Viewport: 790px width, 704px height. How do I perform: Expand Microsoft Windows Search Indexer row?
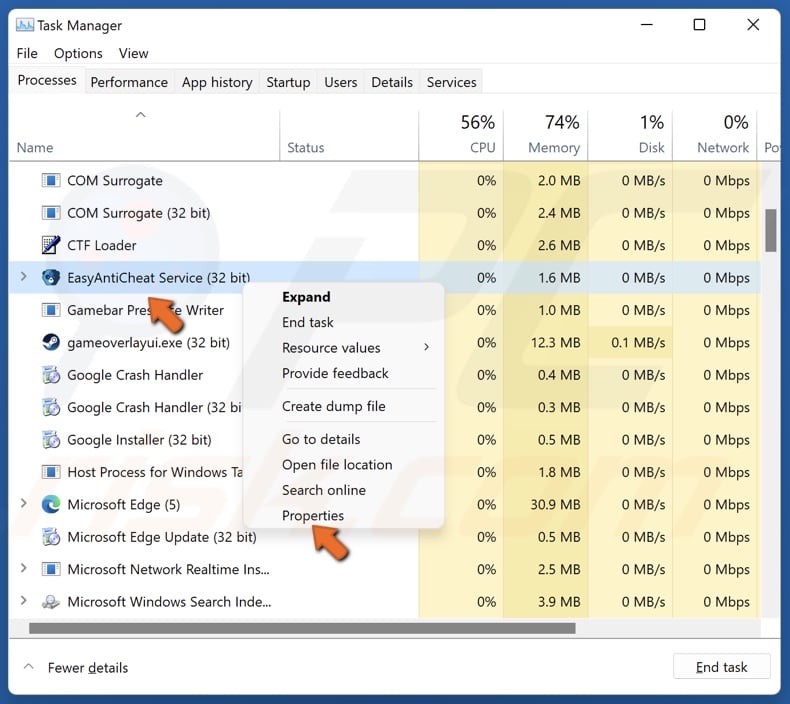[23, 601]
